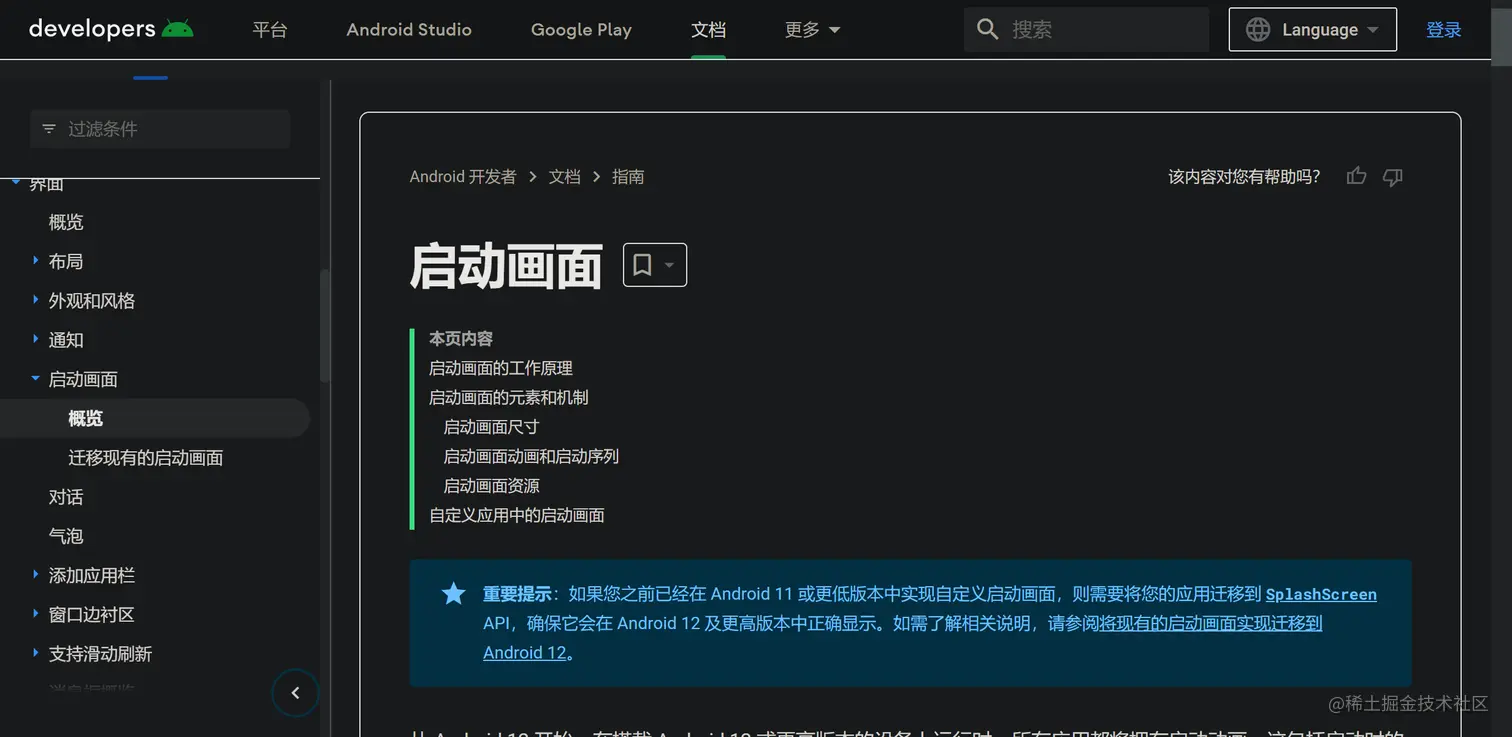Click the 过滤条件 filter field
Viewport: 1512px width, 737px height.
160,129
